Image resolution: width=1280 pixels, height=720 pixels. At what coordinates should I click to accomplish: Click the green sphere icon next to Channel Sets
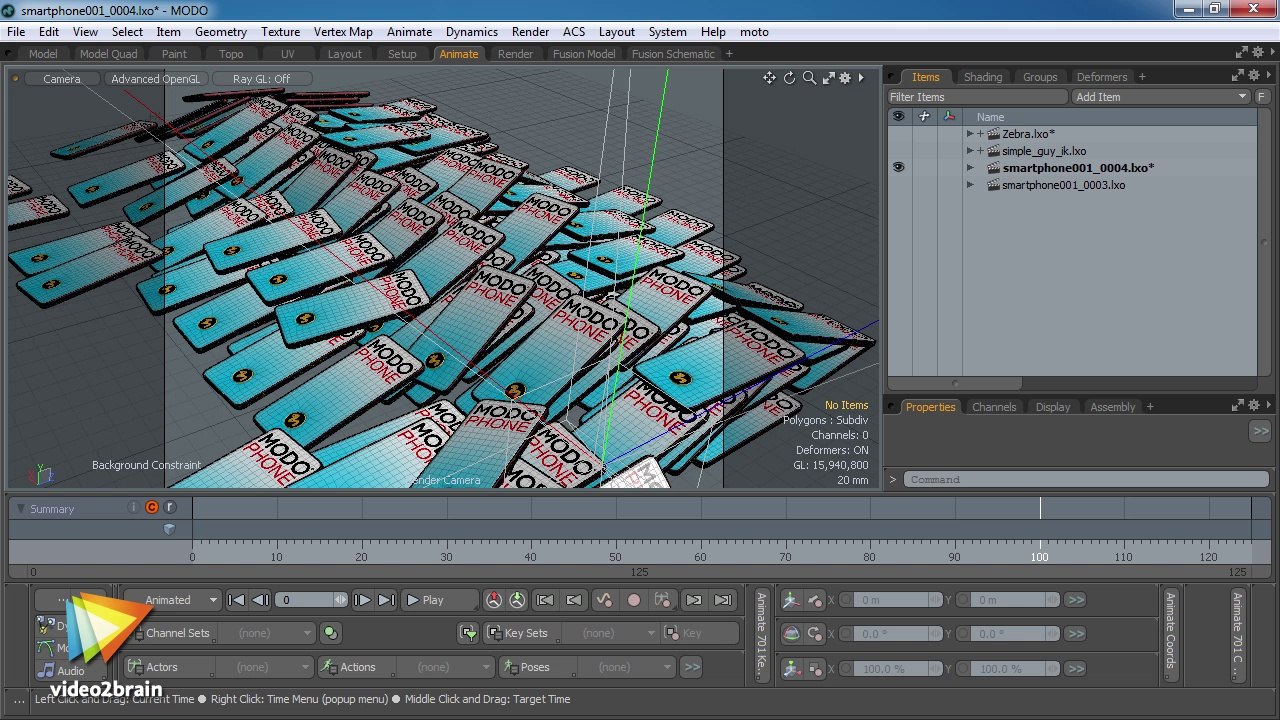[x=331, y=633]
